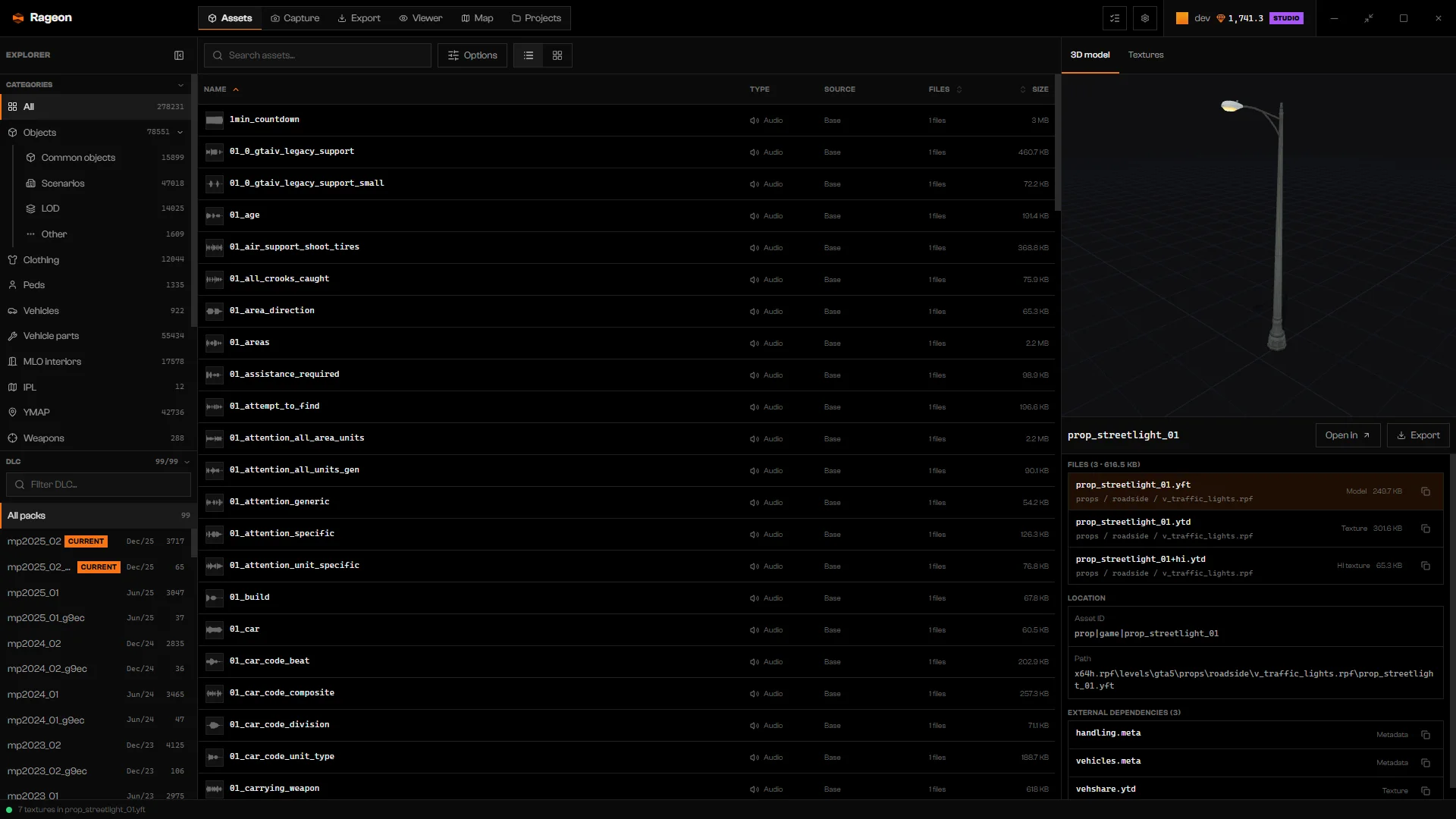Viewport: 1456px width, 819px height.
Task: Select the Other objects subcategory
Action: click(105, 234)
